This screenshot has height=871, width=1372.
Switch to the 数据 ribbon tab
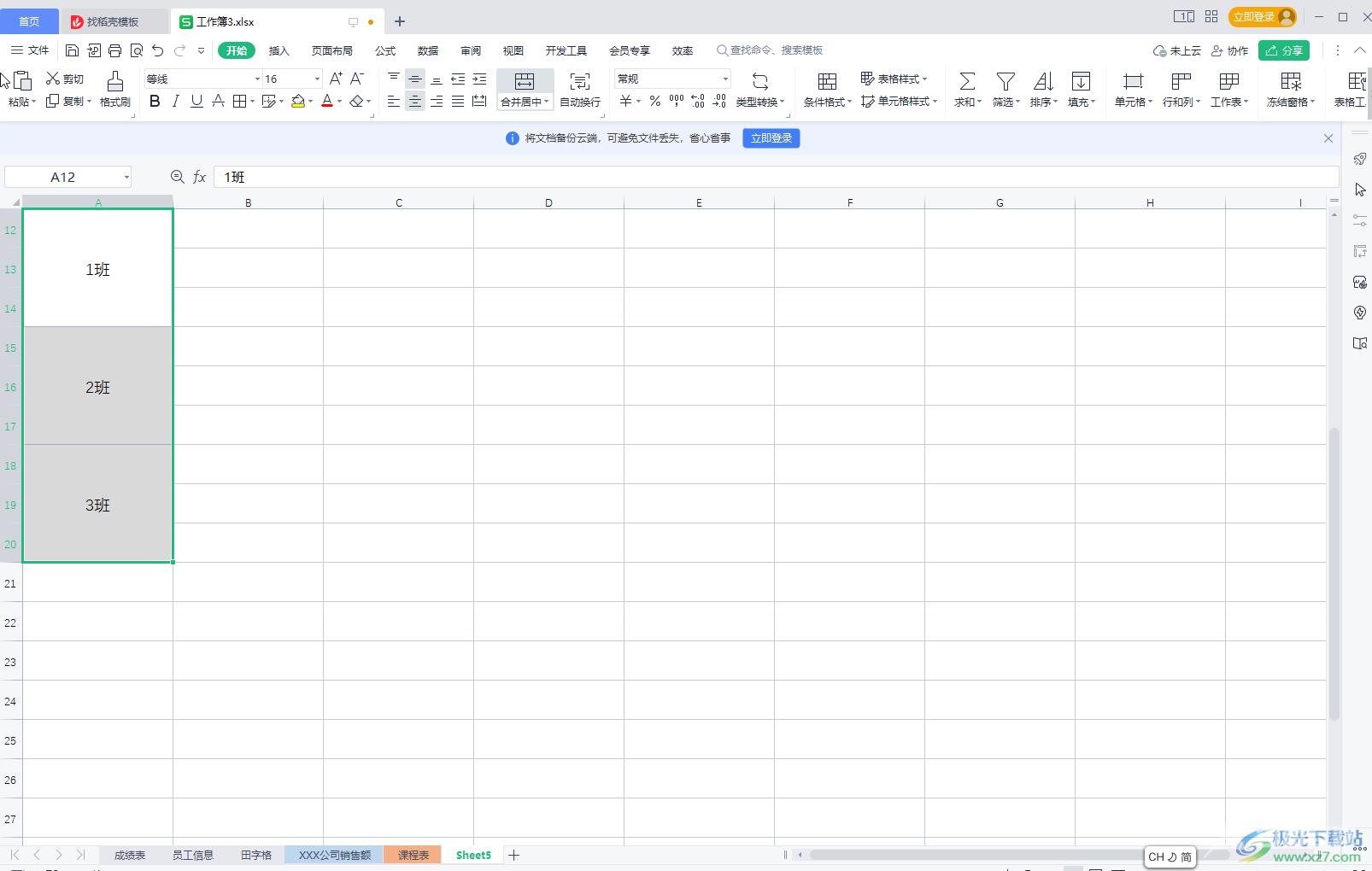[428, 50]
